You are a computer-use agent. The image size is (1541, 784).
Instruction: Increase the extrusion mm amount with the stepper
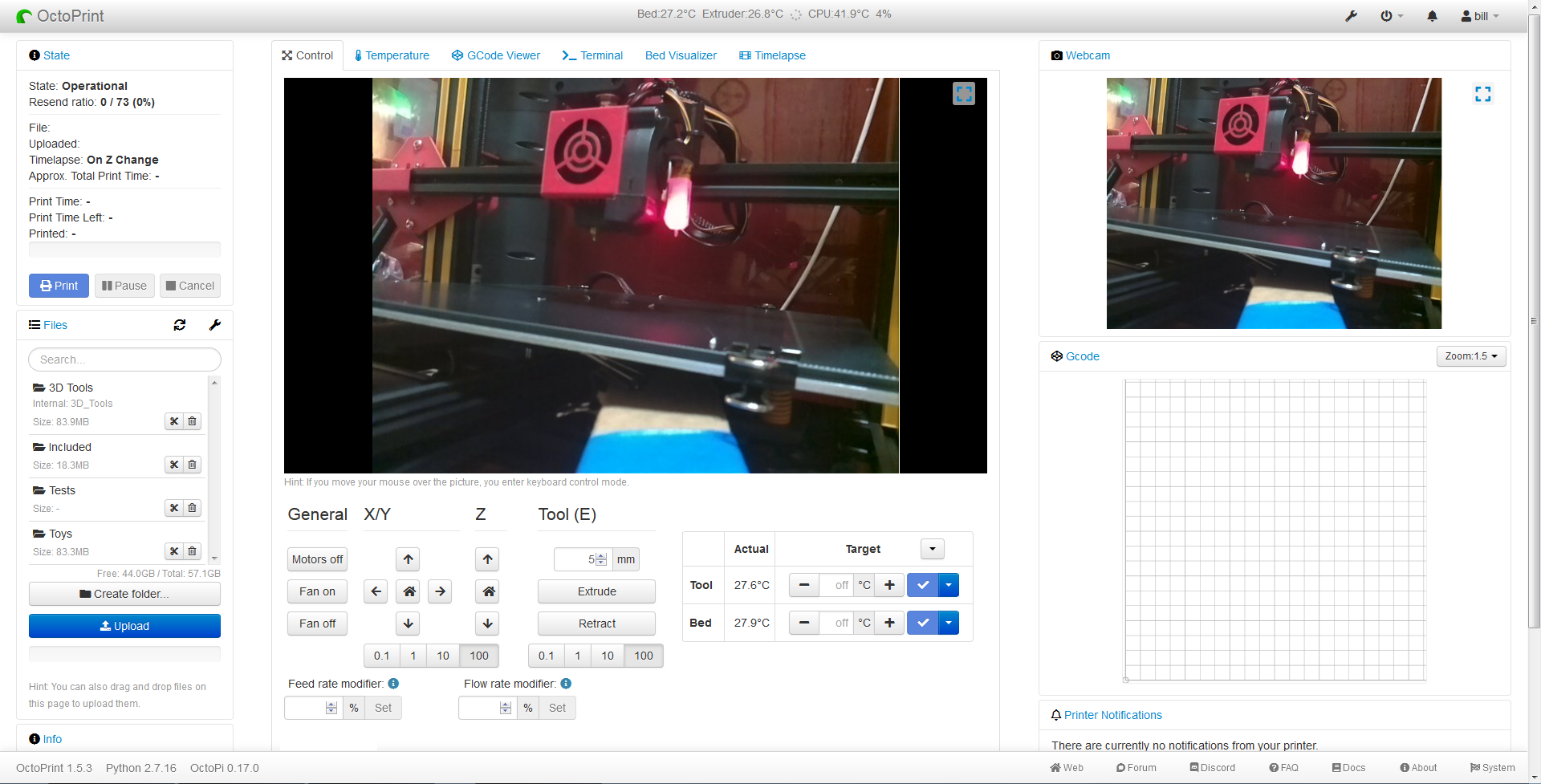[603, 556]
